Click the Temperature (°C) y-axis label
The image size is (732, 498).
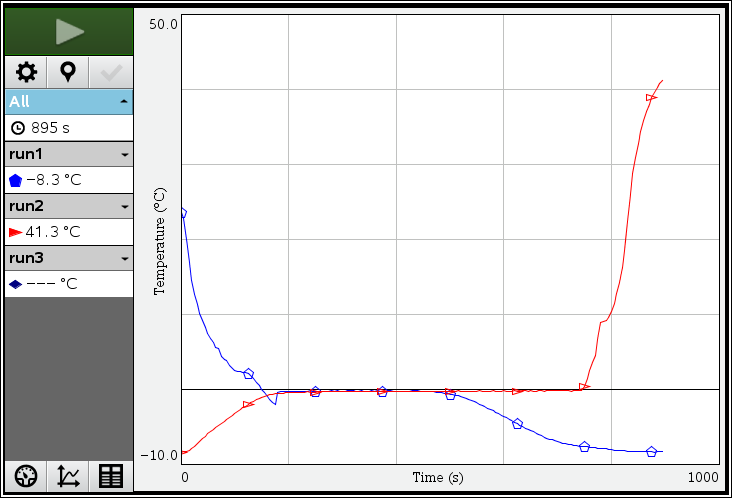(x=159, y=242)
